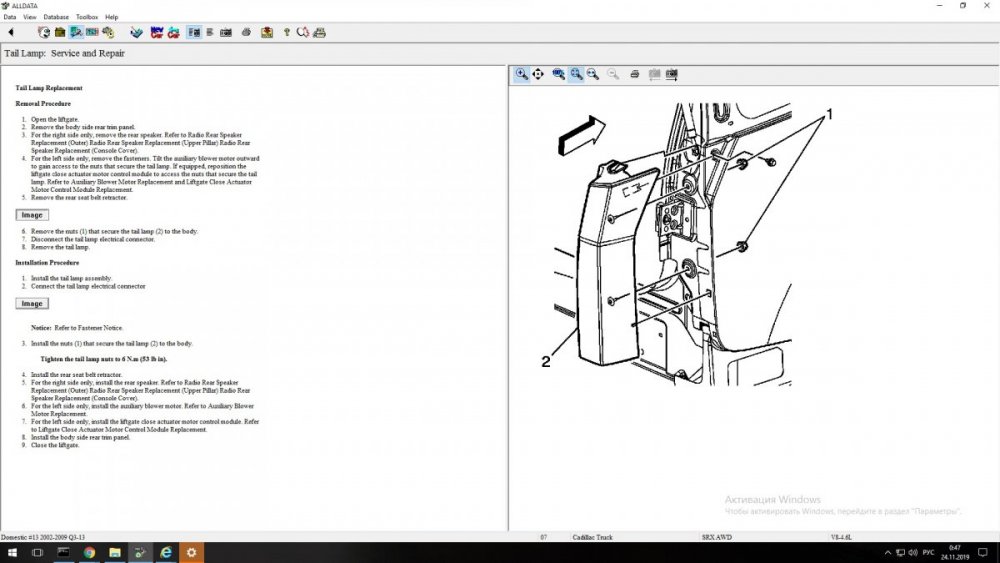The image size is (1000, 563).
Task: Open the Database menu
Action: [56, 17]
